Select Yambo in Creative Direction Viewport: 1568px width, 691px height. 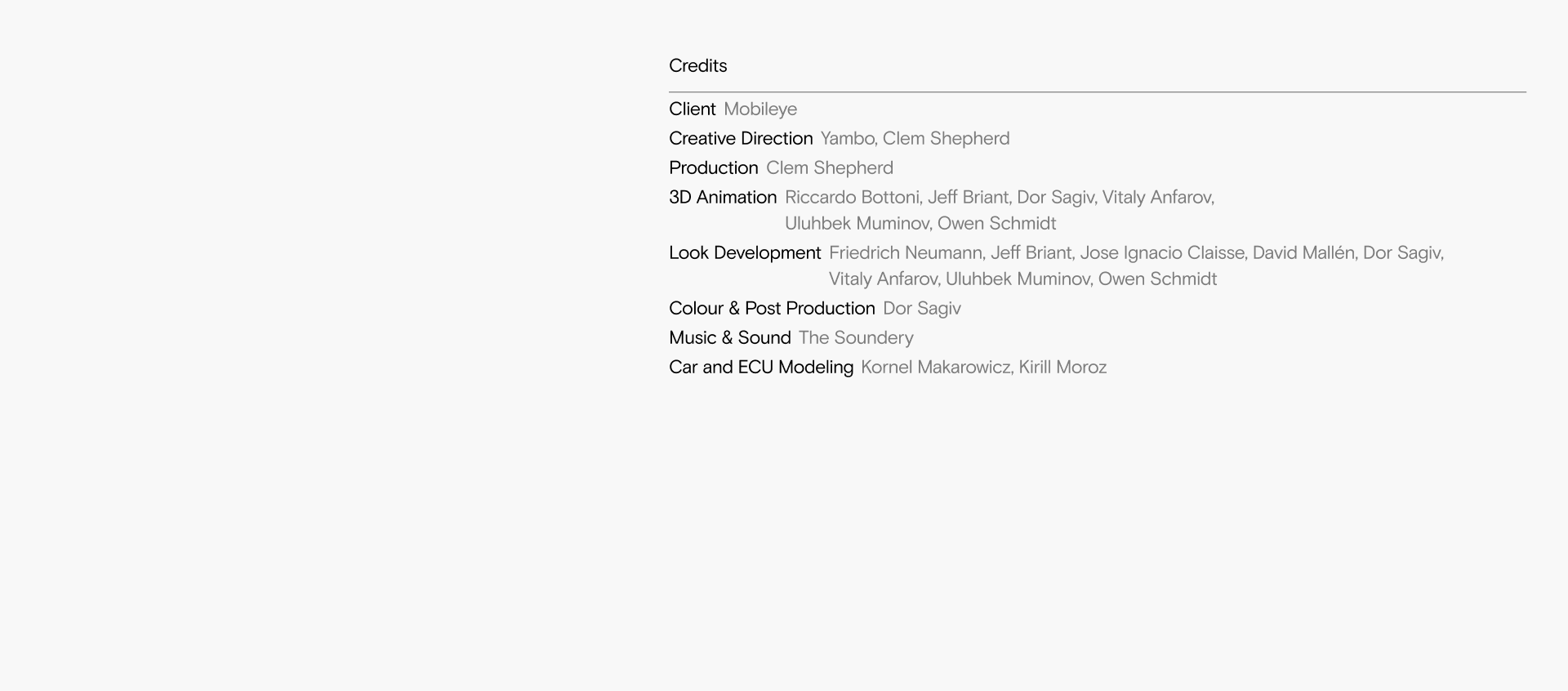(x=847, y=139)
